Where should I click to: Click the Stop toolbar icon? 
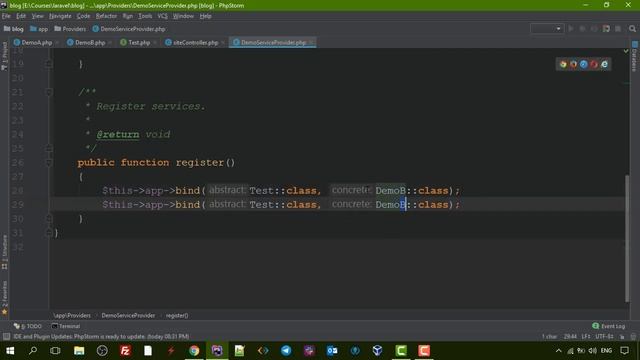tap(618, 29)
